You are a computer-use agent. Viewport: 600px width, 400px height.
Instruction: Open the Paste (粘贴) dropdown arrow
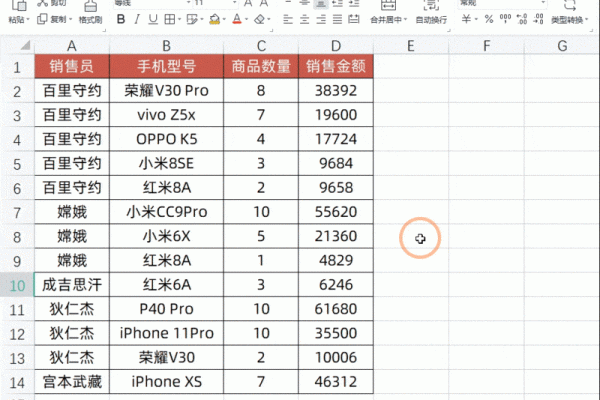click(28, 20)
